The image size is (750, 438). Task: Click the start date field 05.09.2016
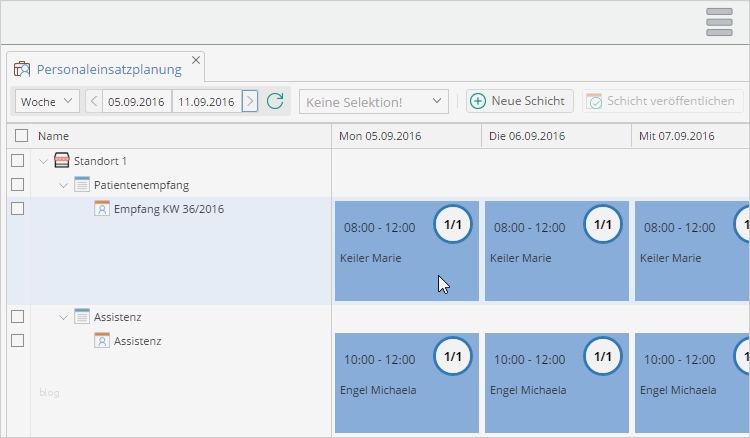tap(137, 101)
